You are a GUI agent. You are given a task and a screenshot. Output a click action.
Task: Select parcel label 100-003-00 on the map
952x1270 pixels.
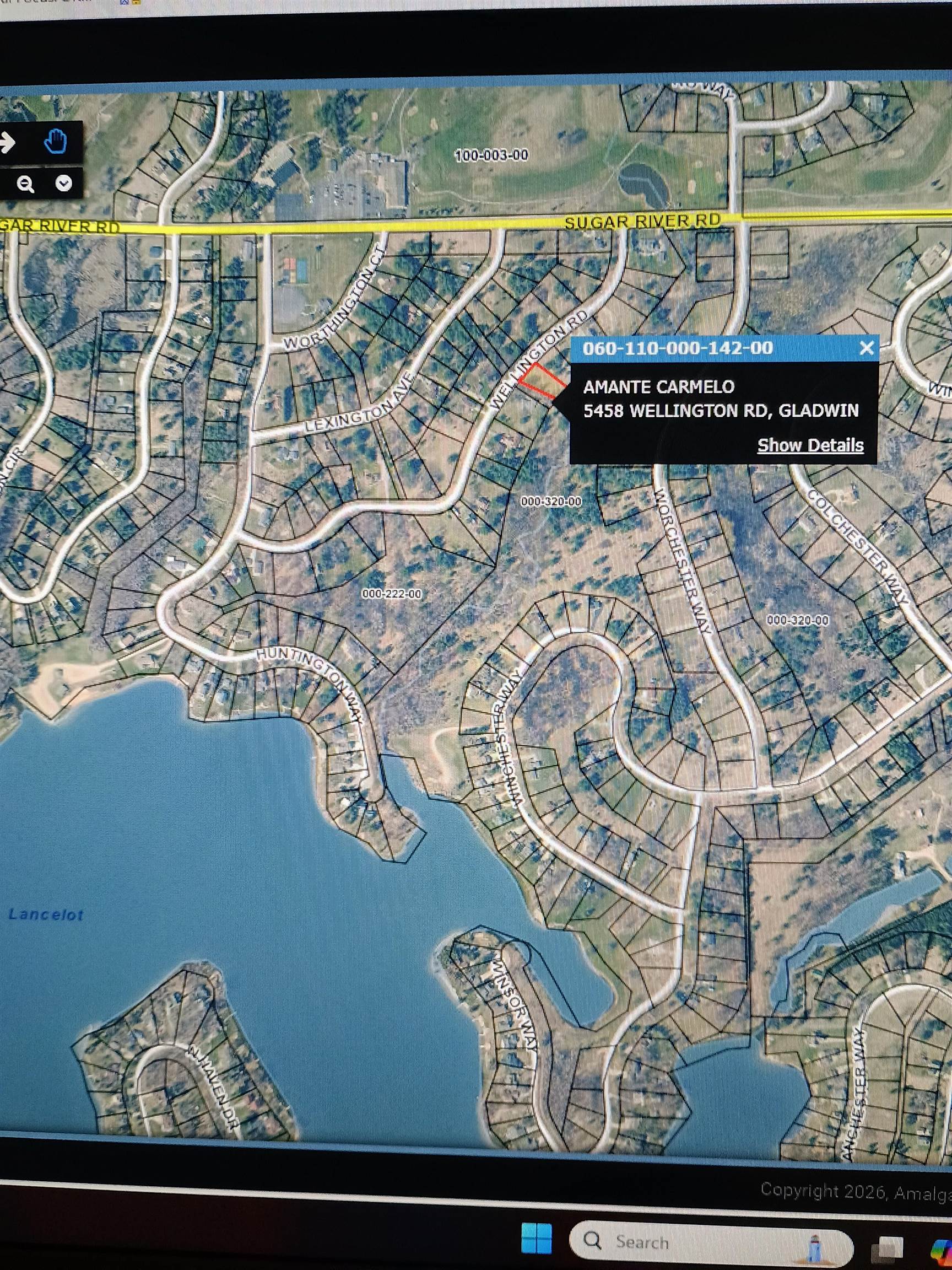(491, 155)
